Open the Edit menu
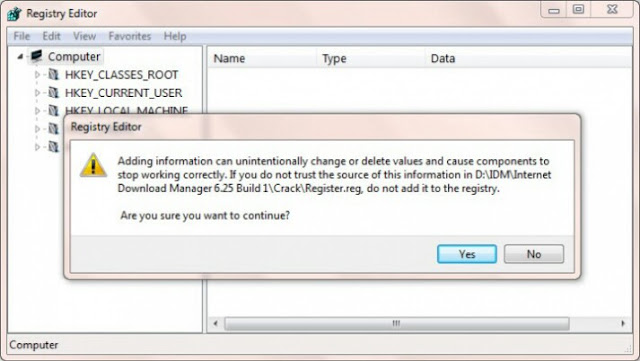640x361 pixels. [51, 36]
